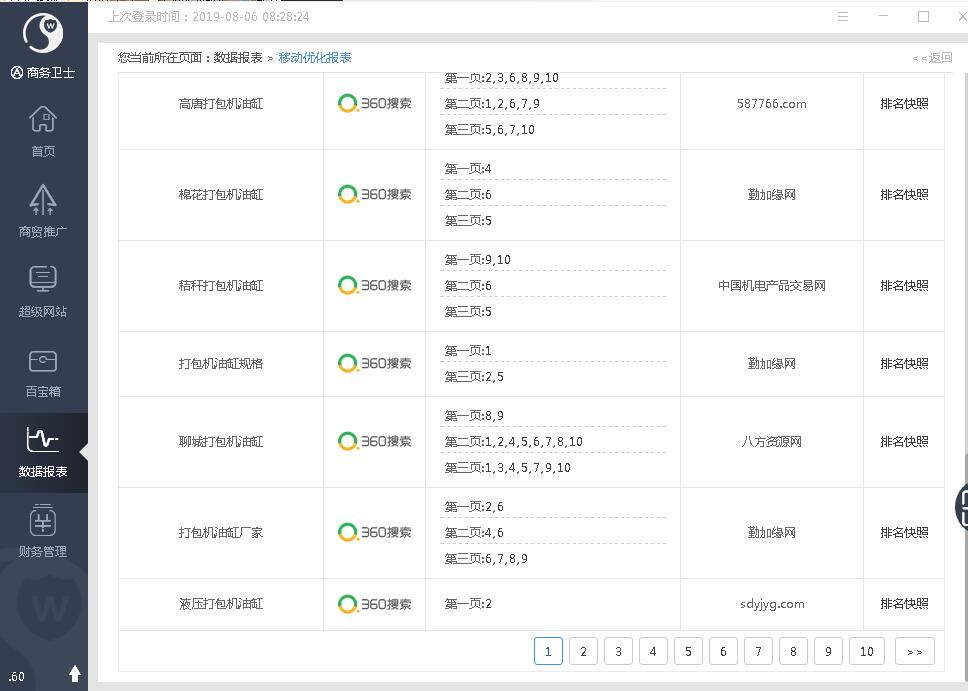Go to page 10 in pagination
The height and width of the screenshot is (691, 968).
tap(866, 651)
